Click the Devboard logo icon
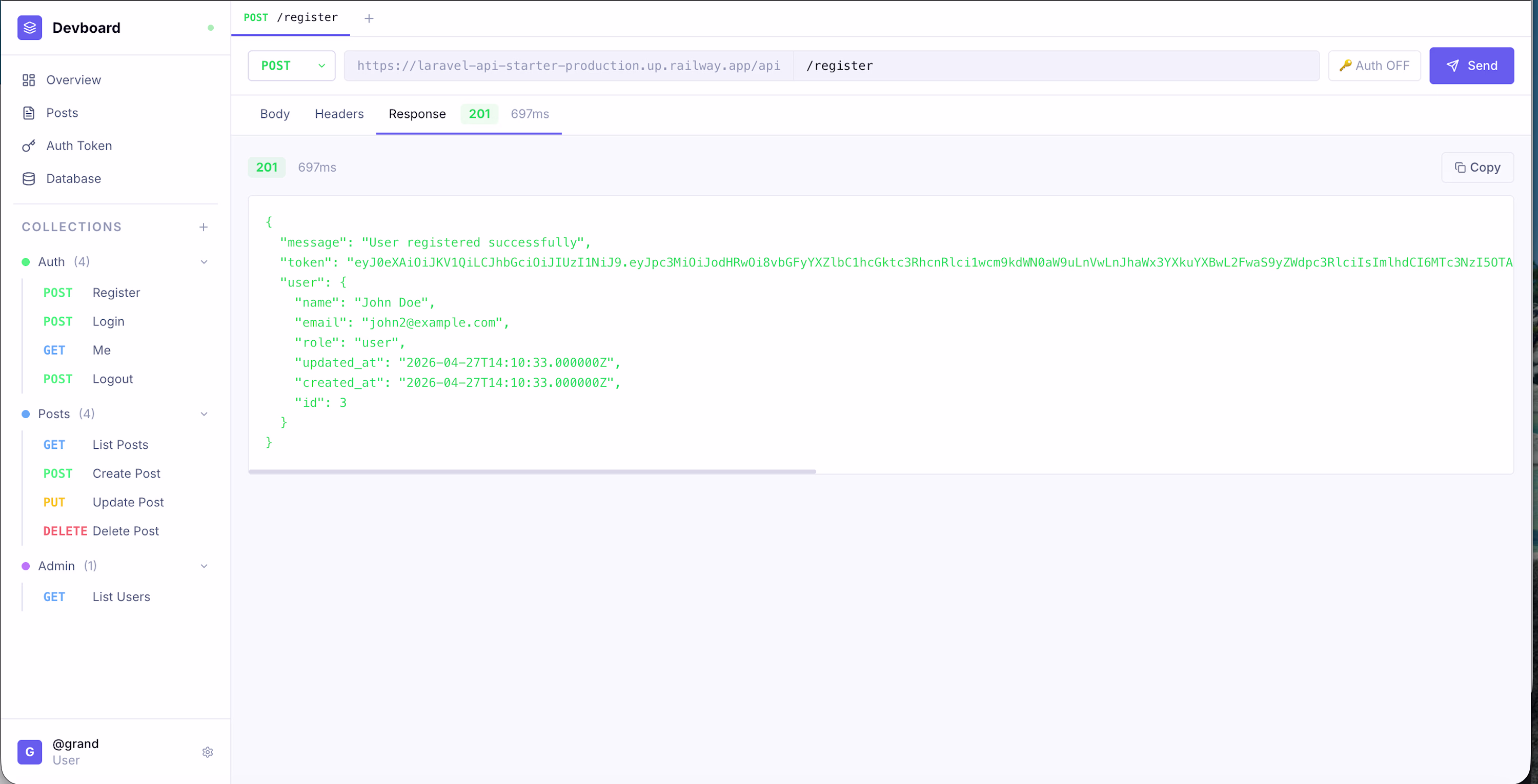Screen dimensions: 1538x784 click(29, 28)
